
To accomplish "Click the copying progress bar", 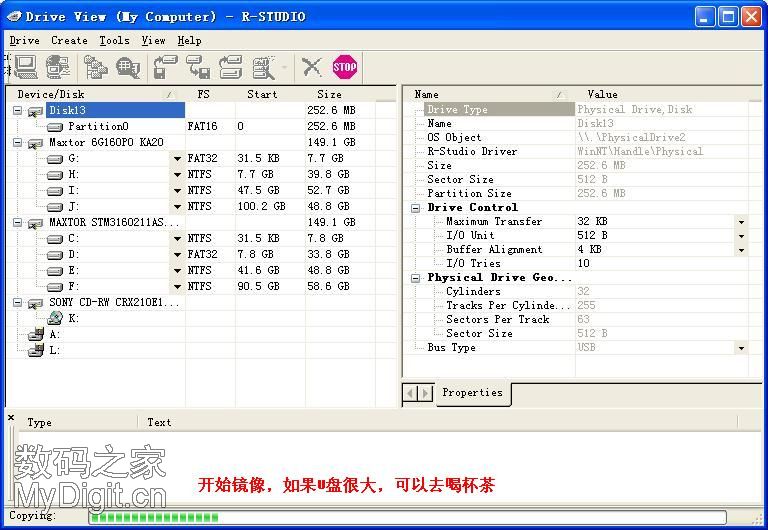I will tap(408, 517).
